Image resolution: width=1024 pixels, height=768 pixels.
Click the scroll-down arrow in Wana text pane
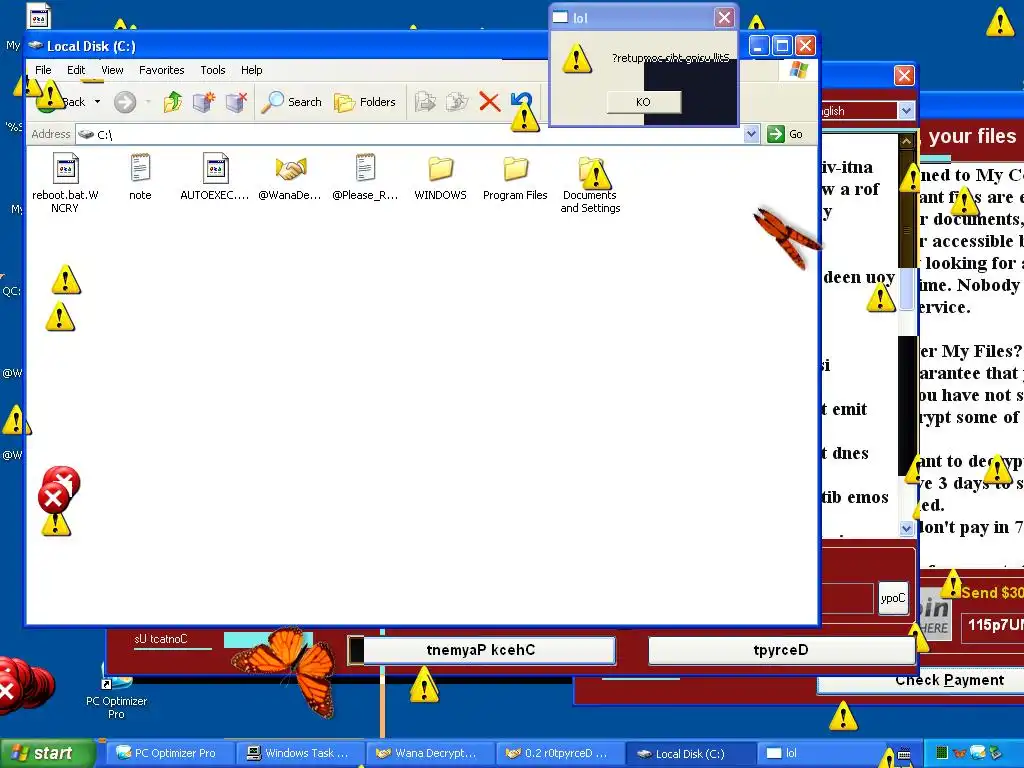coord(906,528)
